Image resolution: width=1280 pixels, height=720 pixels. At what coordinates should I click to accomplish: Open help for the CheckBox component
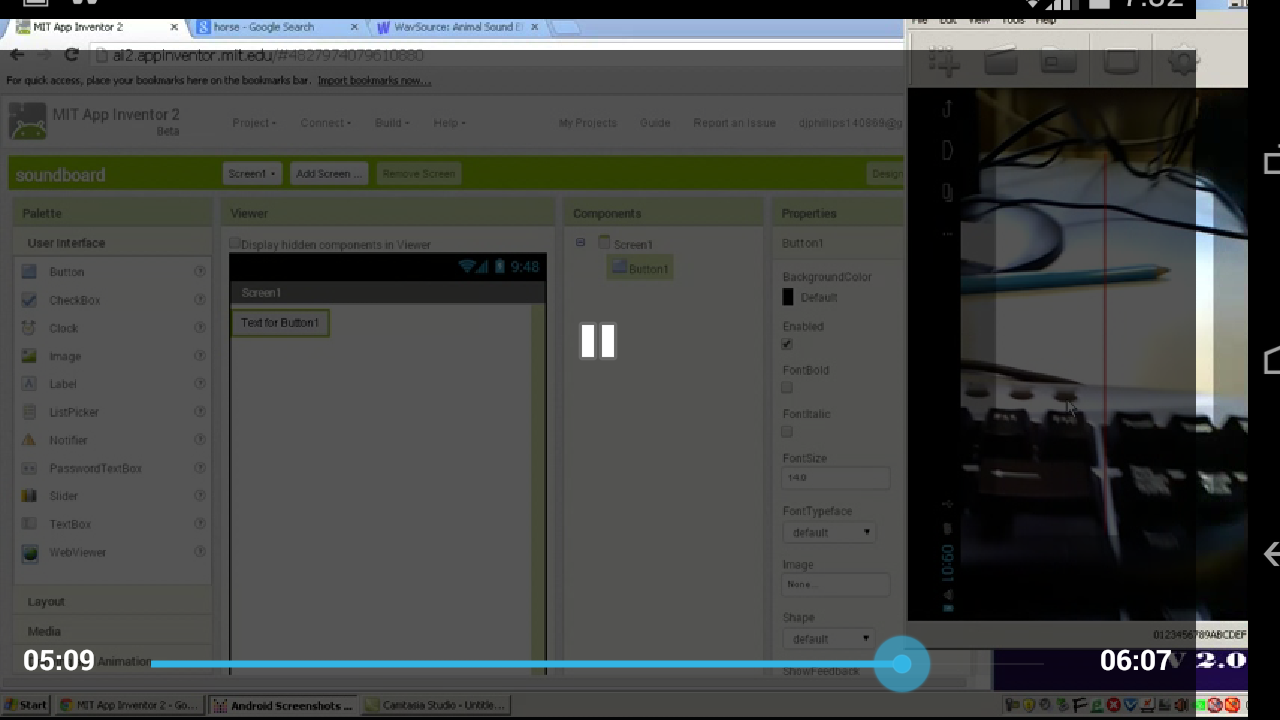200,300
